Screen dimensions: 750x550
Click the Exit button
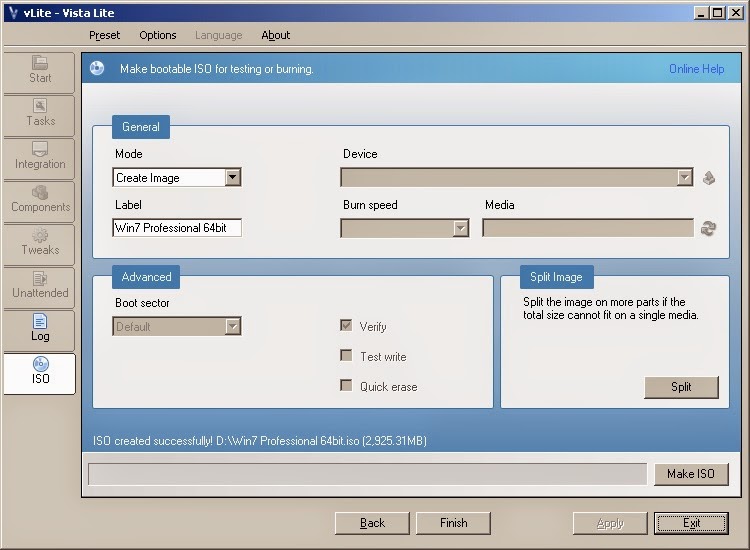tap(692, 523)
